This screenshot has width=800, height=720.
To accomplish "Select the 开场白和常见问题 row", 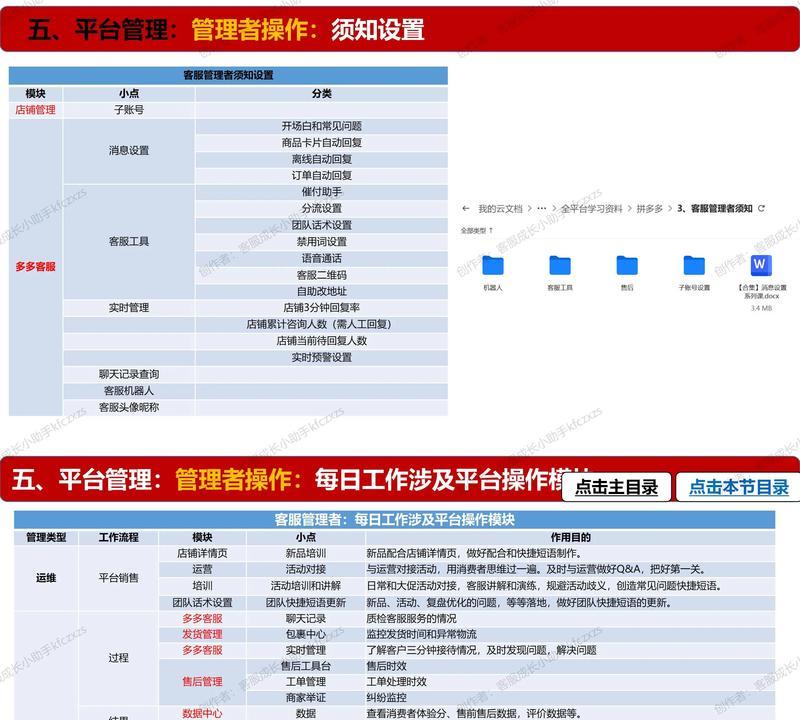I will [x=321, y=126].
